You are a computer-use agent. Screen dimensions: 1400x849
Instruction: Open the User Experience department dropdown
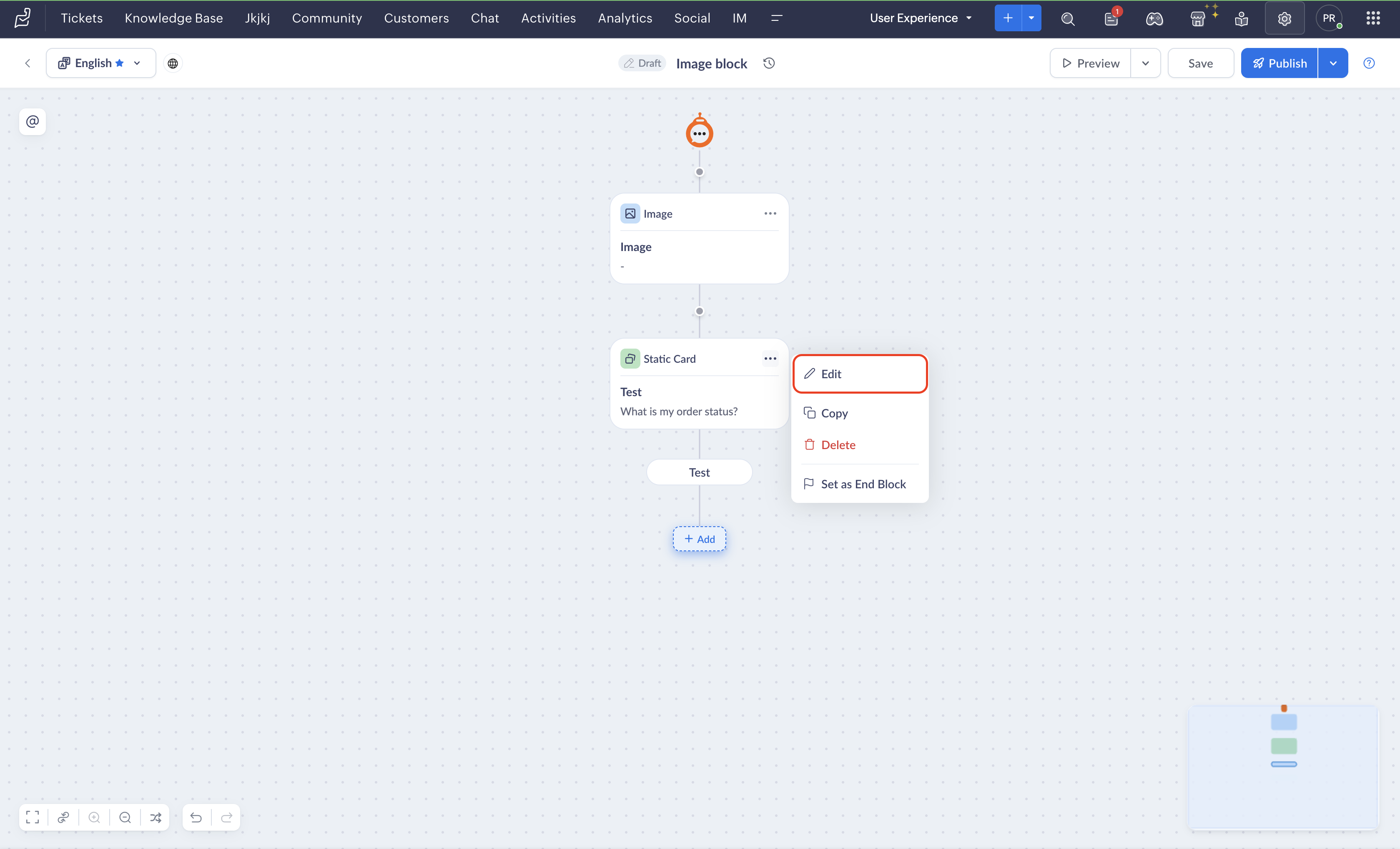pyautogui.click(x=921, y=18)
